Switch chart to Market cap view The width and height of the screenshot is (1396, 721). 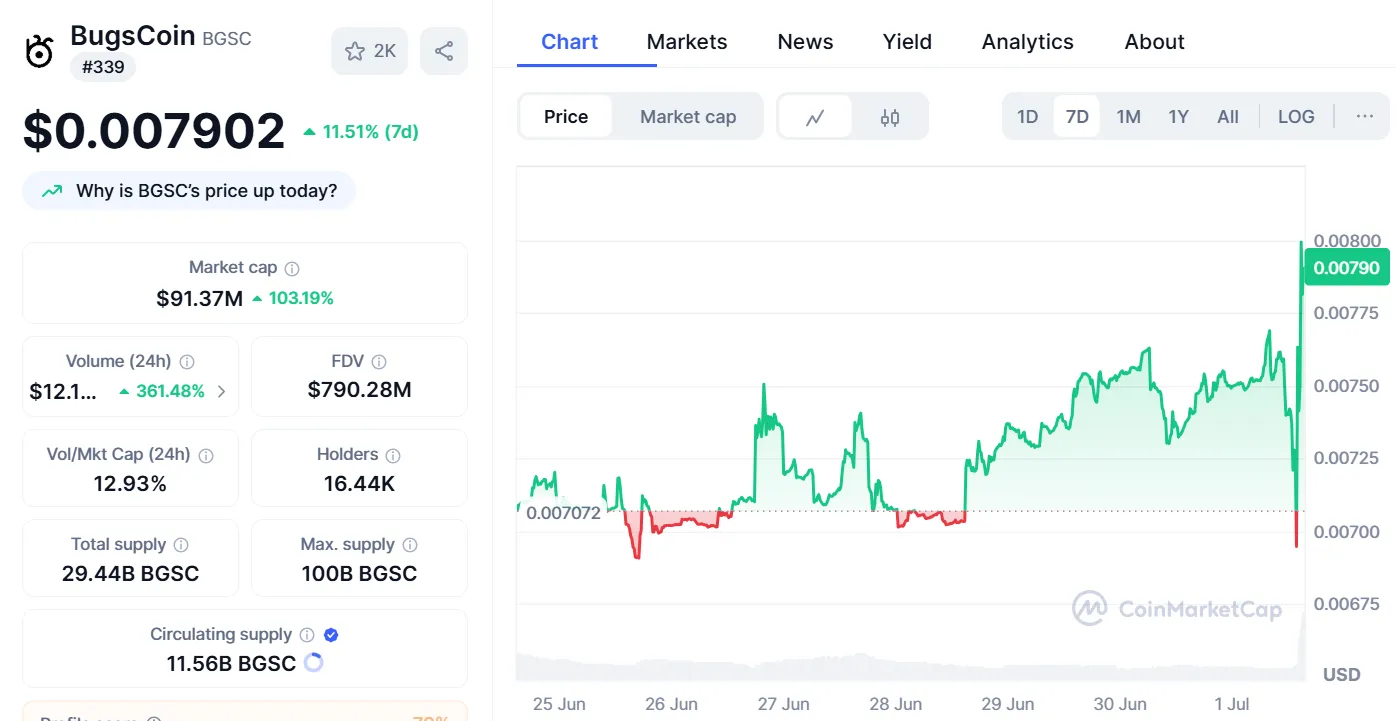tap(688, 117)
